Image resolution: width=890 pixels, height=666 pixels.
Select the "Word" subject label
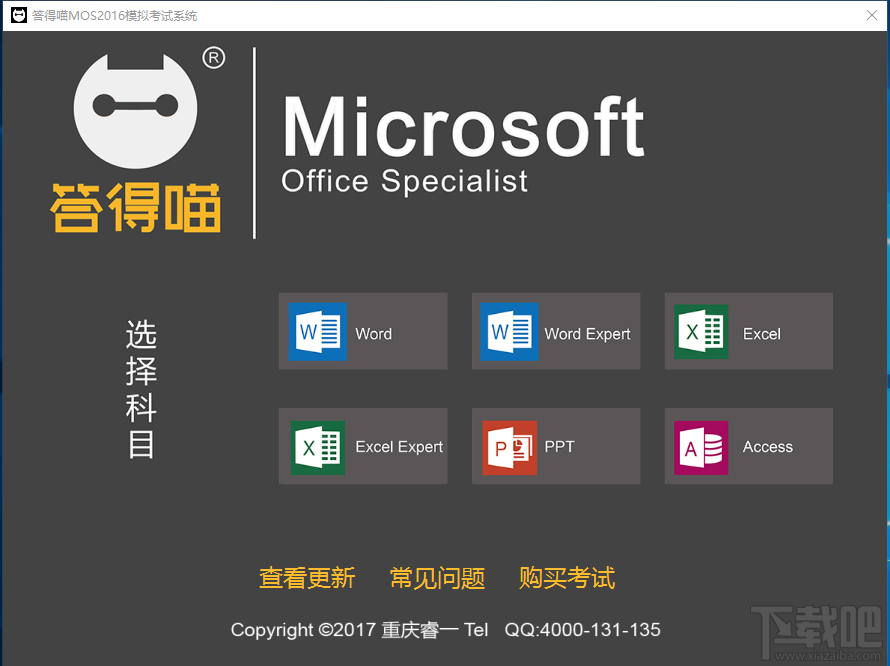point(373,334)
